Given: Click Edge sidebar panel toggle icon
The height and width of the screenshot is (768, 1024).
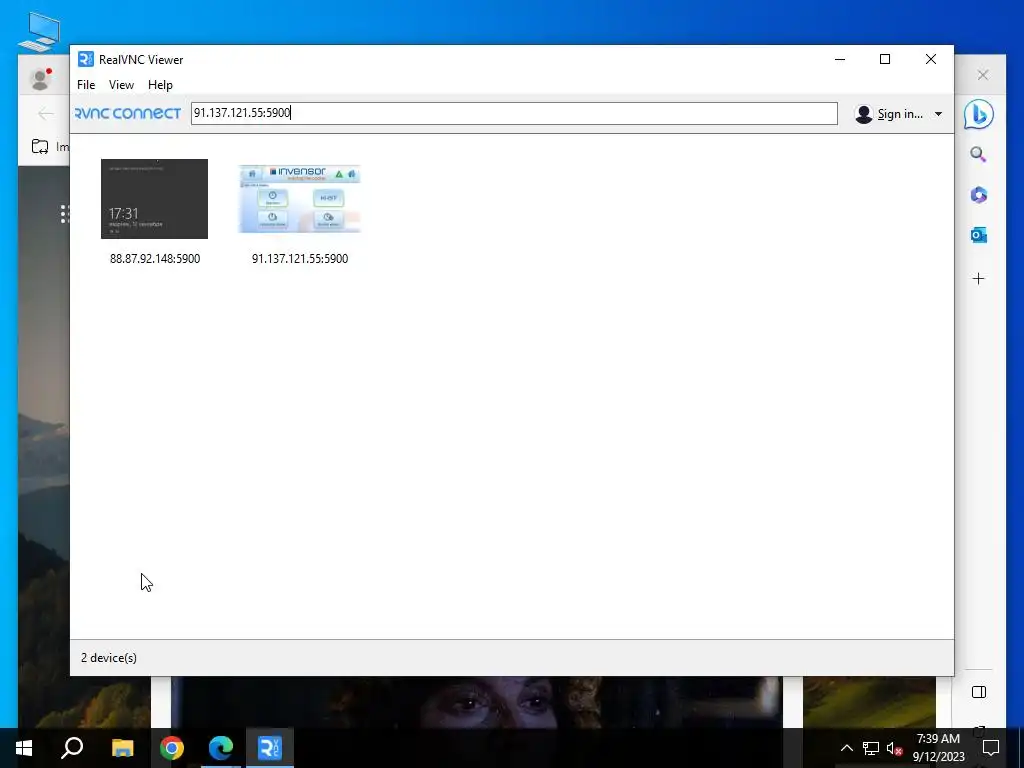Looking at the screenshot, I should click(978, 692).
